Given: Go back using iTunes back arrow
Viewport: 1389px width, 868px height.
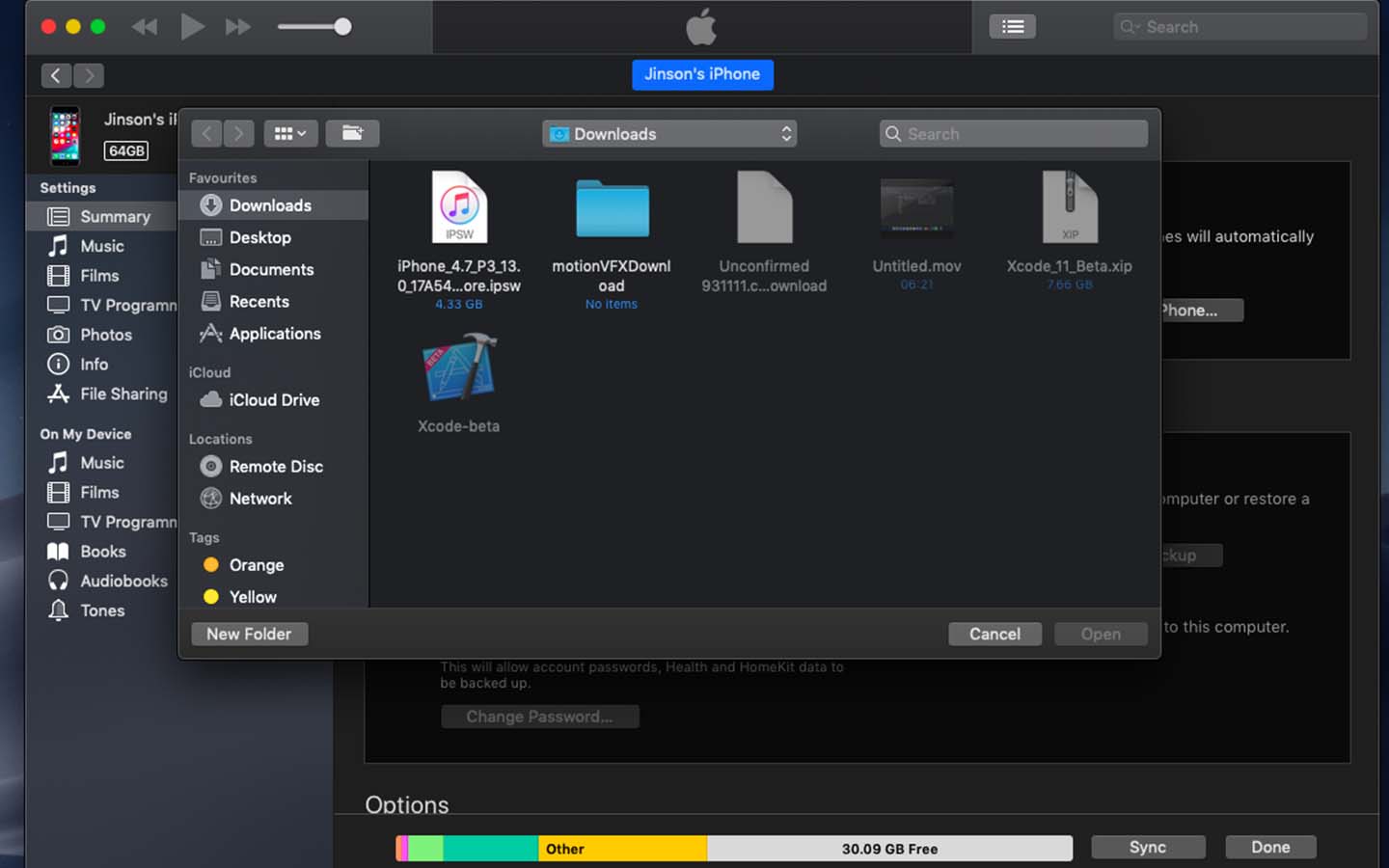Looking at the screenshot, I should pos(56,75).
